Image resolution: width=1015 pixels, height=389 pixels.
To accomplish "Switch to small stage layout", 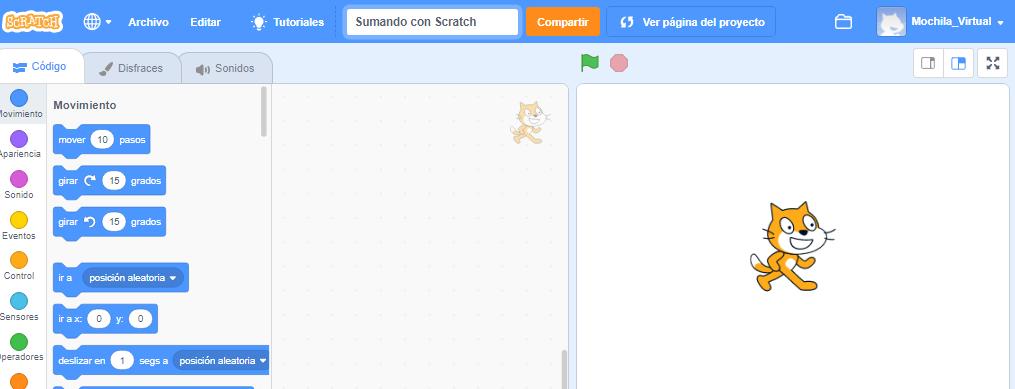I will tap(928, 63).
